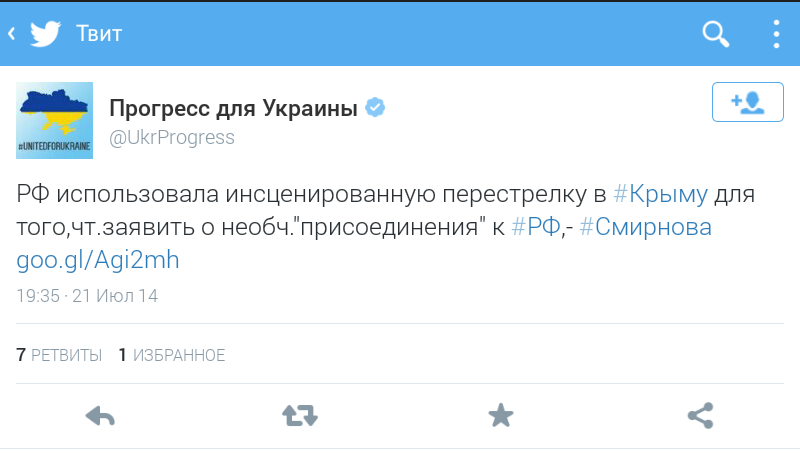Open Прогресс для Украины profile name
The height and width of the screenshot is (453, 800).
(x=233, y=108)
